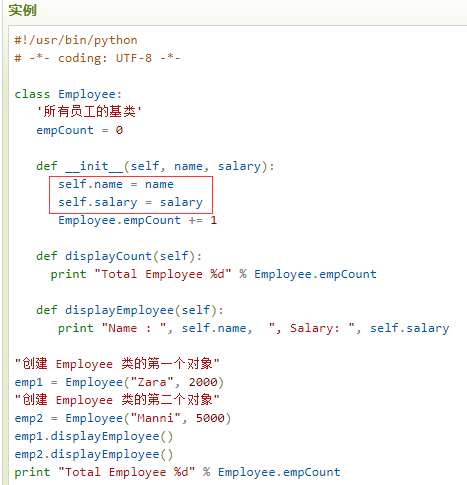Click the self.name = name line
This screenshot has height=485, width=467.
[x=116, y=184]
